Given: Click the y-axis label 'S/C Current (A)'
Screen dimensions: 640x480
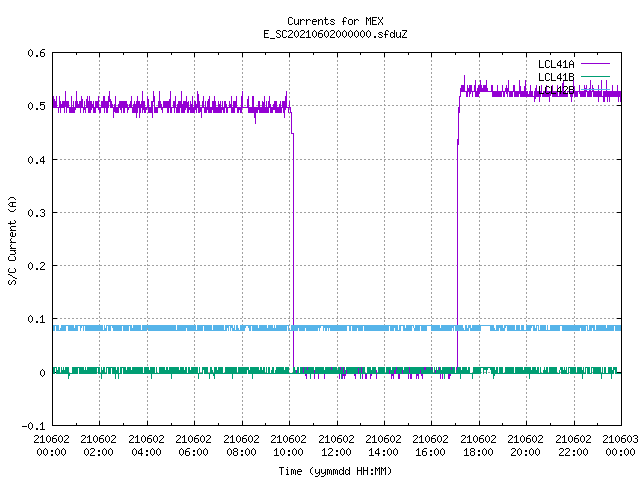Looking at the screenshot, I should (x=12, y=240).
